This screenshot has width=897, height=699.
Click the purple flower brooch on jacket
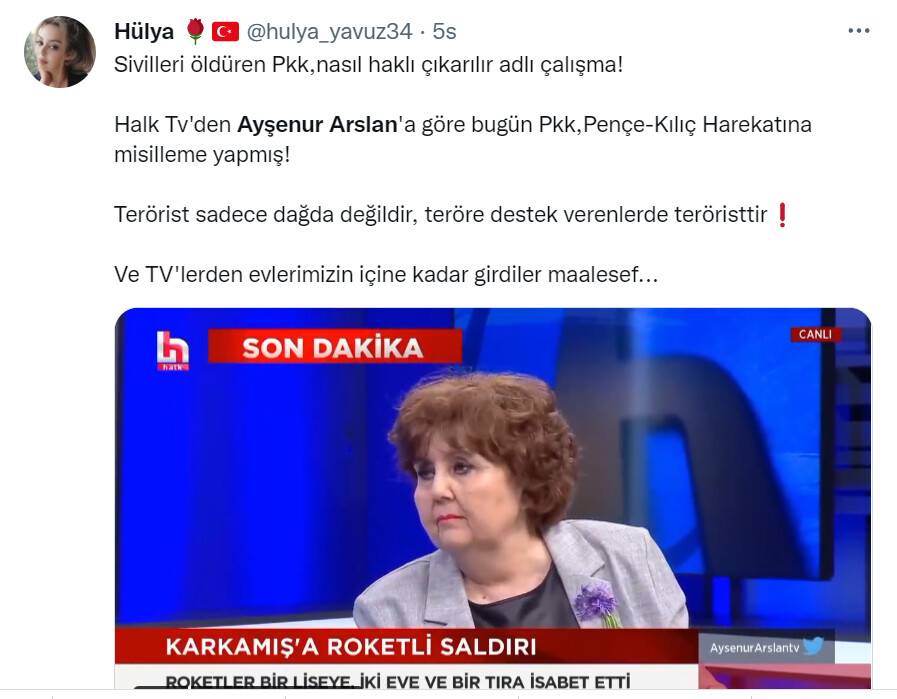point(597,602)
